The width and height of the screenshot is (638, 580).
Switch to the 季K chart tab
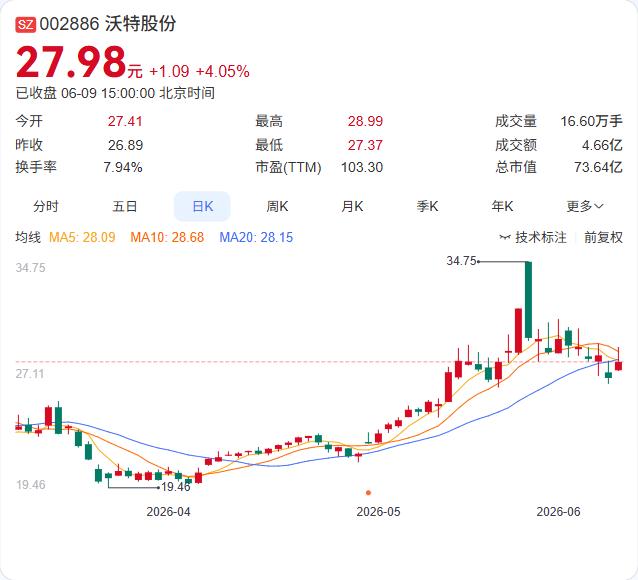[x=427, y=206]
